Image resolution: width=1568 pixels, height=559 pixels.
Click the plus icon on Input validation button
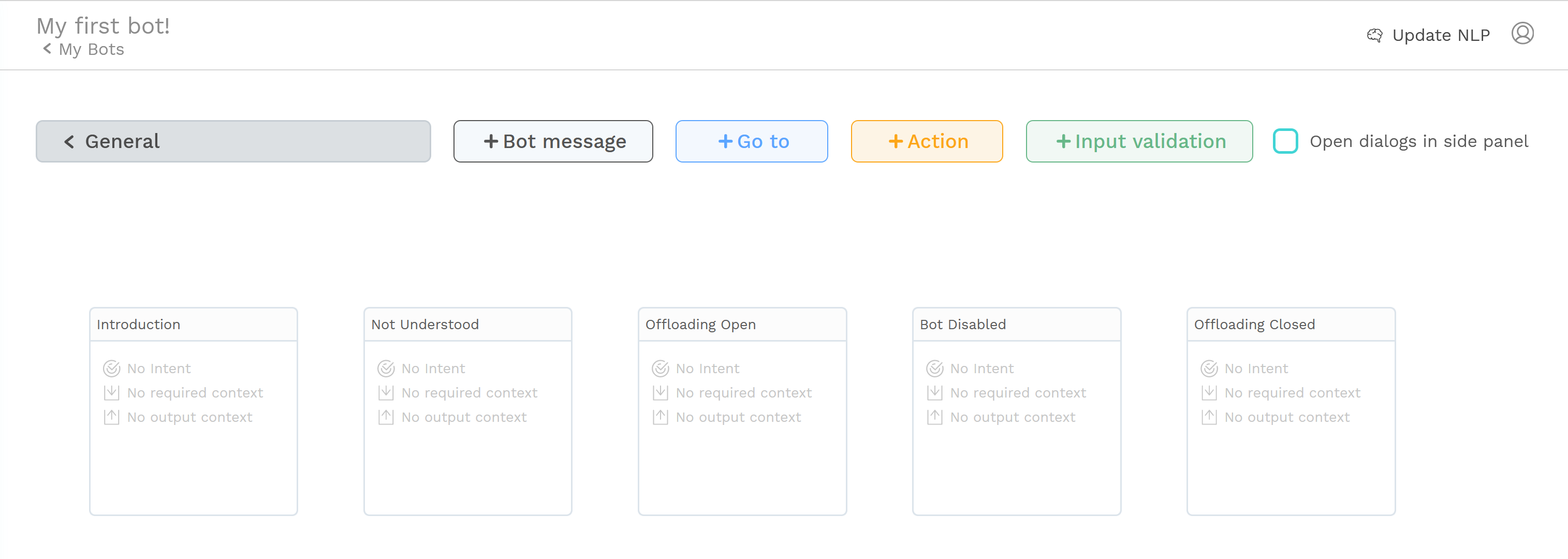(1063, 141)
